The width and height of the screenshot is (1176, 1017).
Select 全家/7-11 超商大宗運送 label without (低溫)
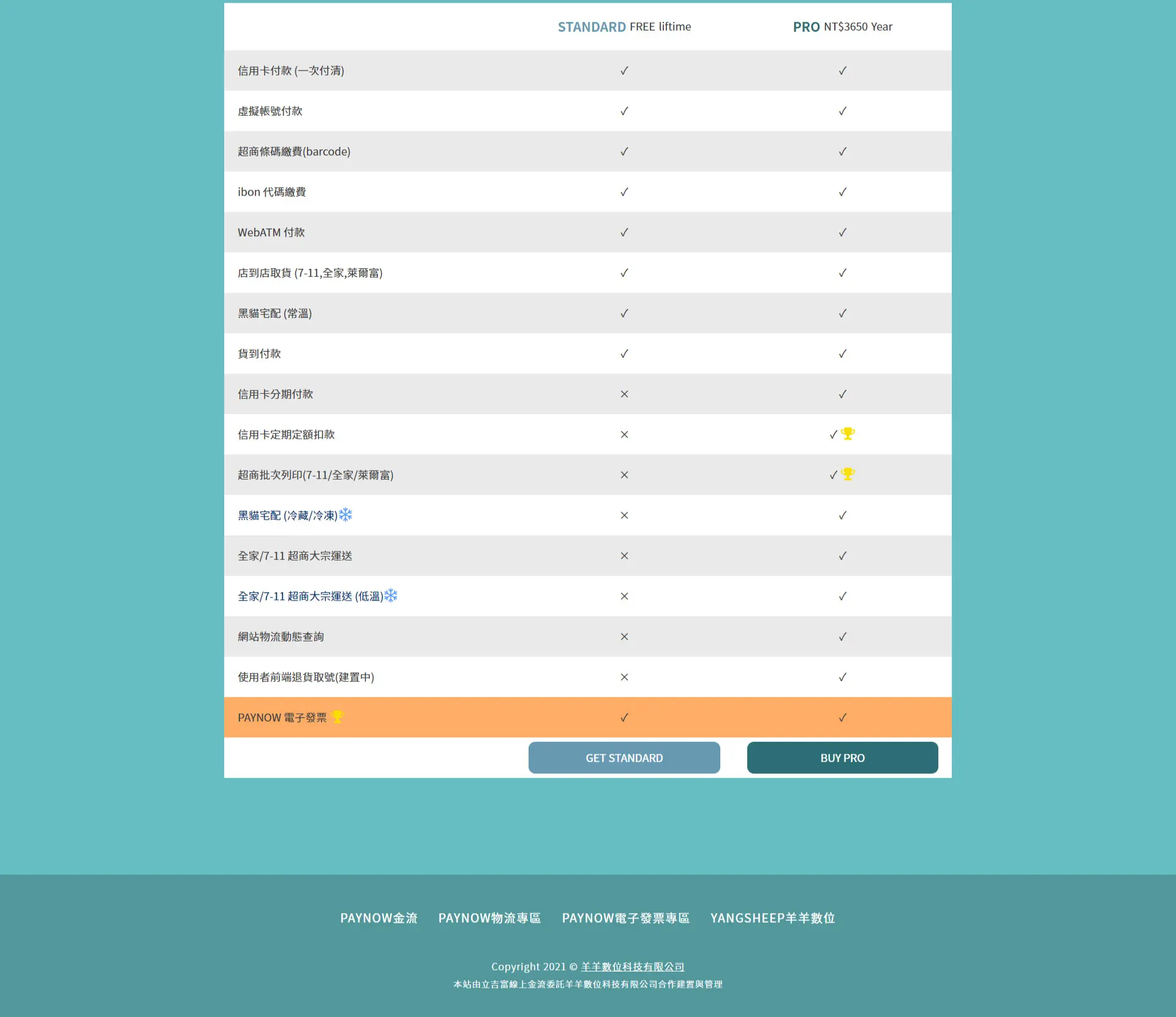pos(295,556)
